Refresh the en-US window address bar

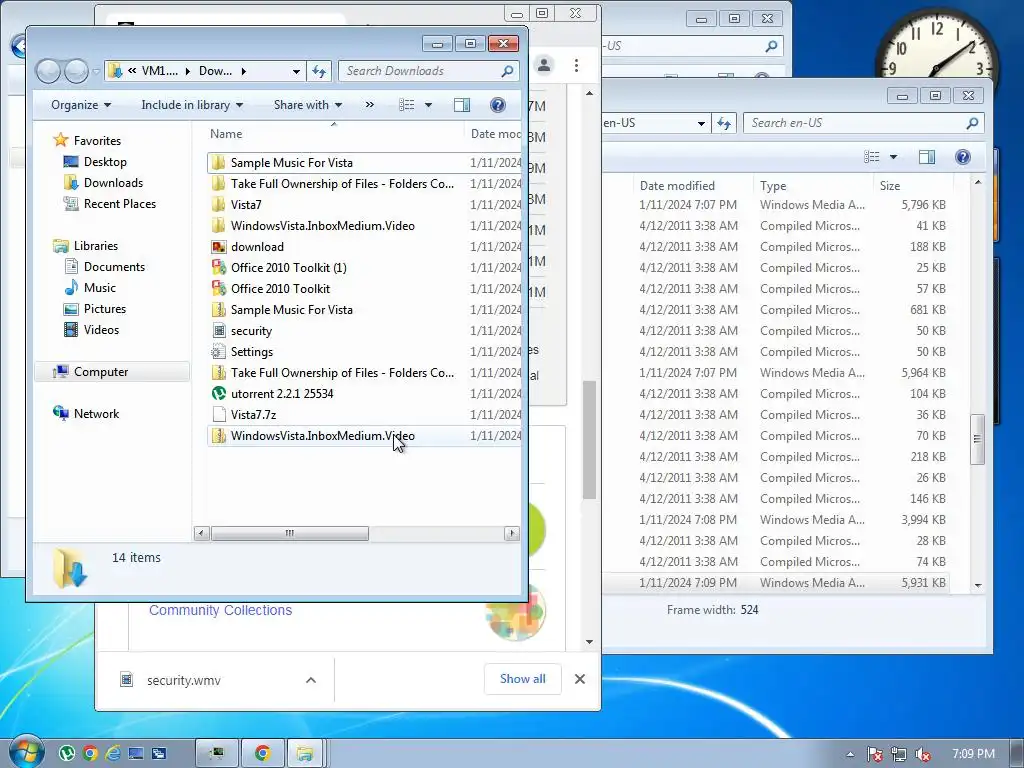724,123
